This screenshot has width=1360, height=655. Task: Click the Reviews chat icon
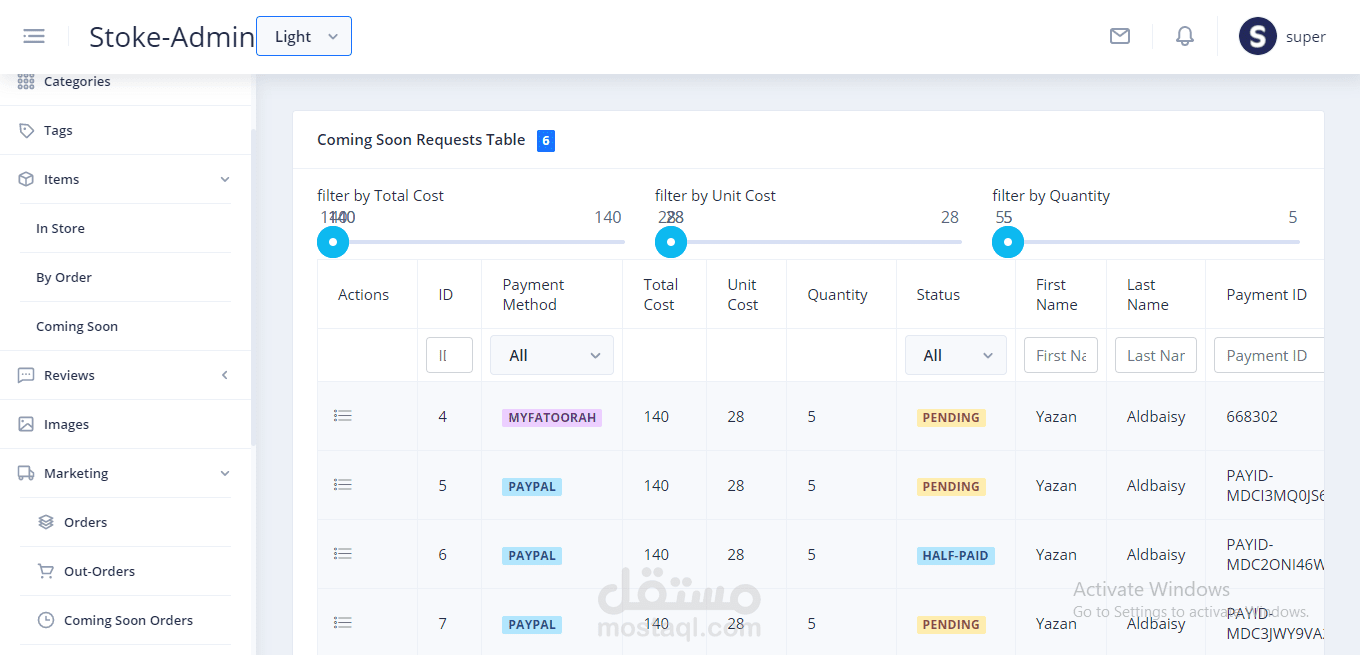(x=26, y=375)
